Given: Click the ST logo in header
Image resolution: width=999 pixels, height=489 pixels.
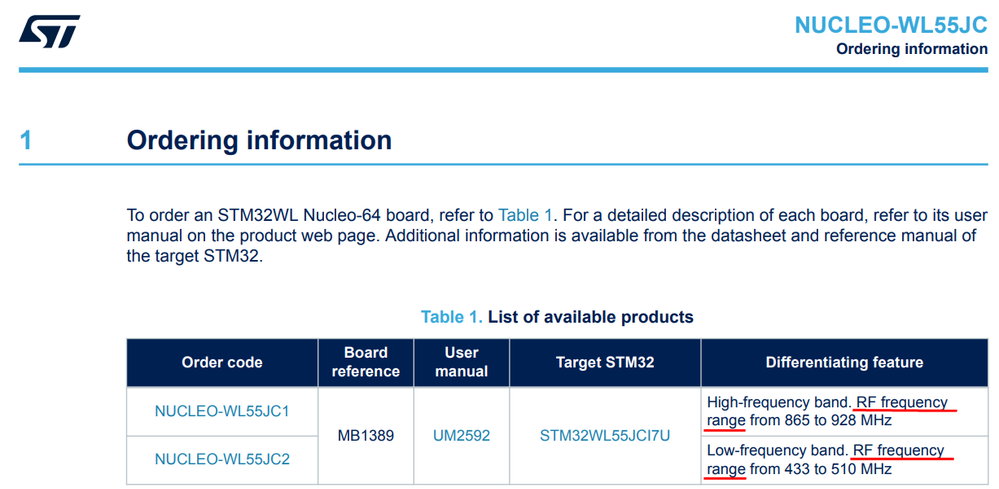Looking at the screenshot, I should click(50, 31).
